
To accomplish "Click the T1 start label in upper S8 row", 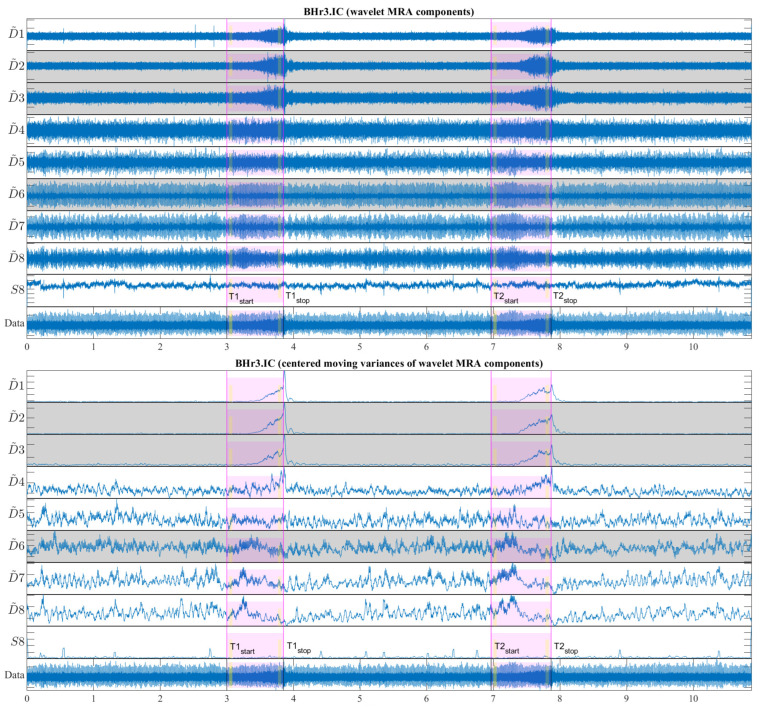I will coord(241,298).
